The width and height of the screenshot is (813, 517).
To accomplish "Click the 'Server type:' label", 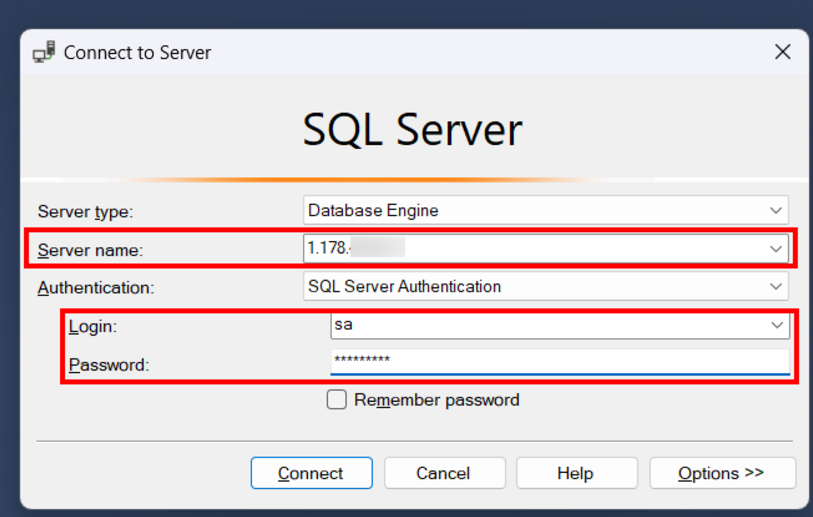I will 85,212.
